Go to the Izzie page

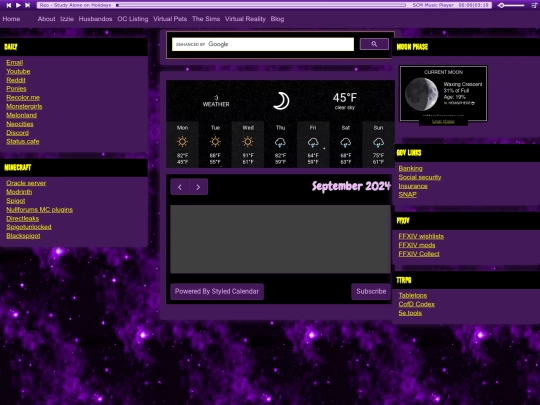[67, 19]
